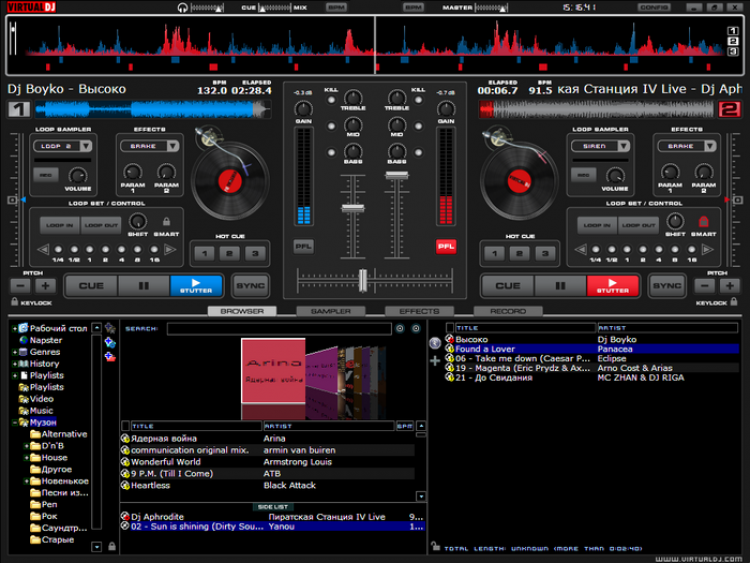Click the browser Search input field

pyautogui.click(x=278, y=328)
